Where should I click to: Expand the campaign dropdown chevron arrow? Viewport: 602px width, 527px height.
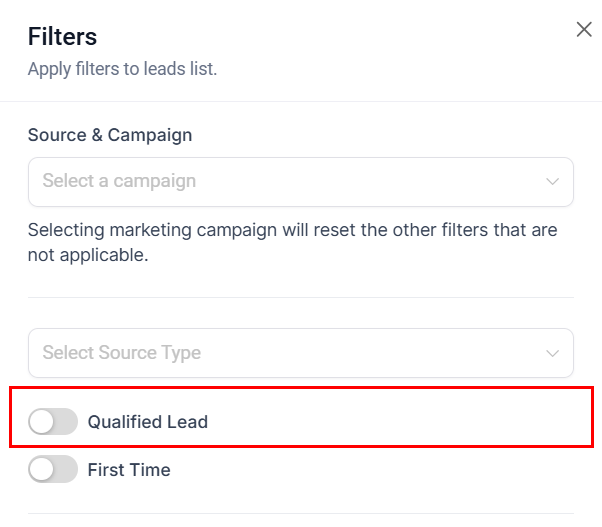click(x=552, y=182)
